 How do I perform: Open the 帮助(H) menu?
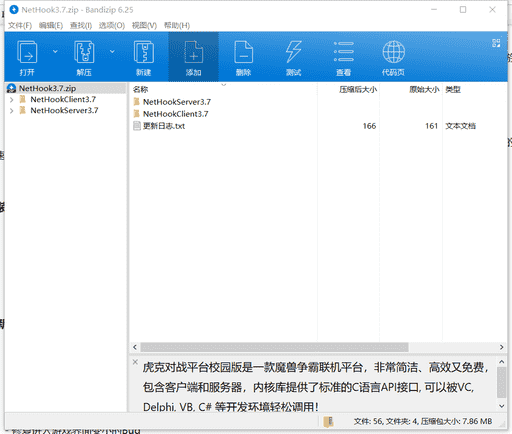coord(177,25)
